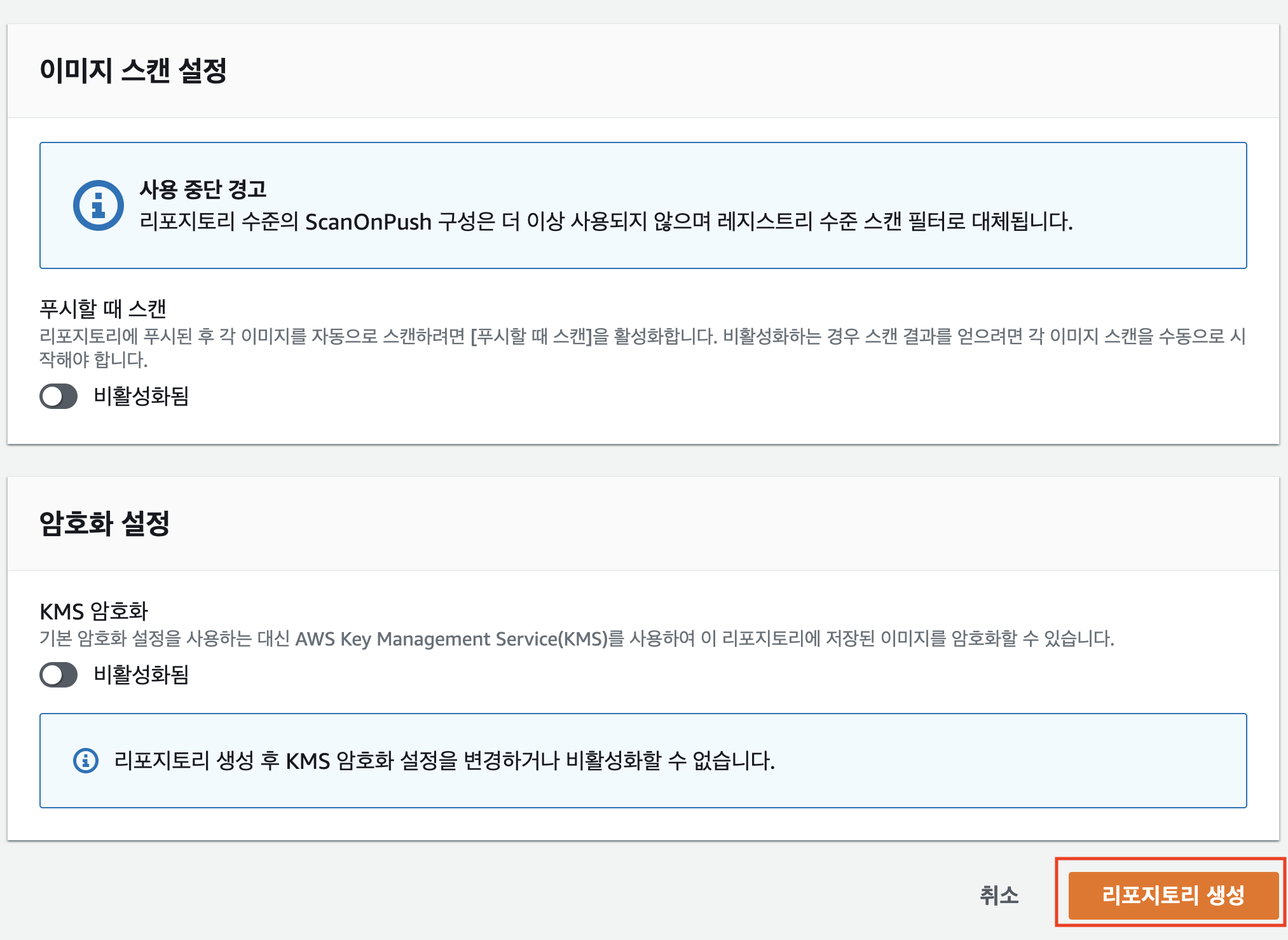Toggle the KMS encryption switch
Image resolution: width=1288 pixels, height=940 pixels.
click(58, 675)
